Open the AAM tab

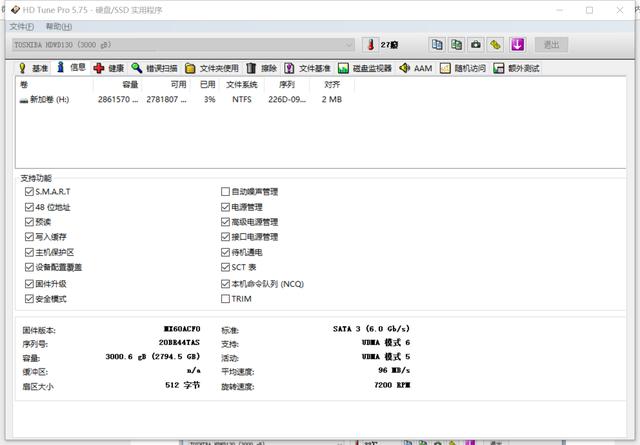(416, 68)
